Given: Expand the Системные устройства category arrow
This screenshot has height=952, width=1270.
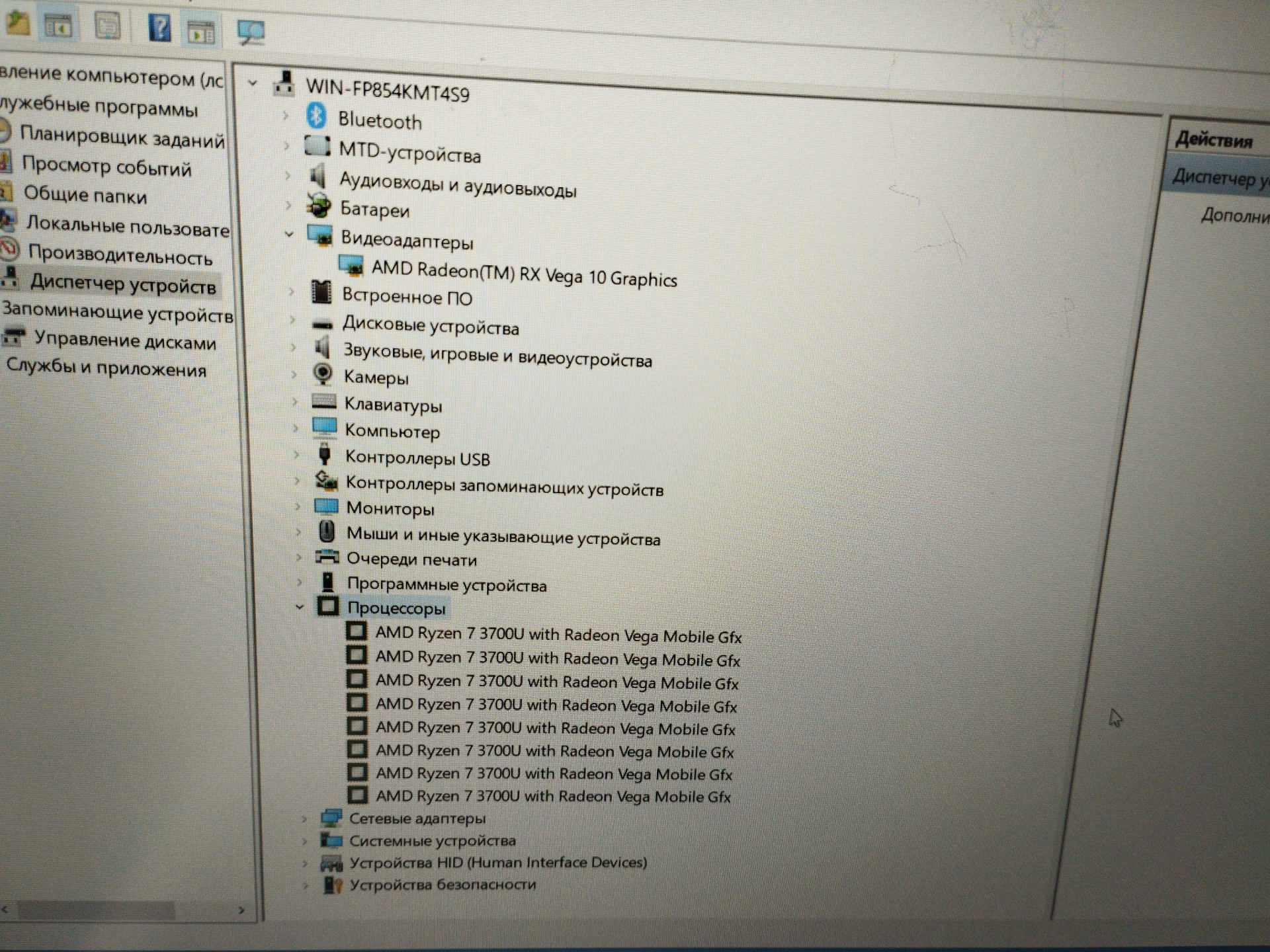Looking at the screenshot, I should (305, 842).
